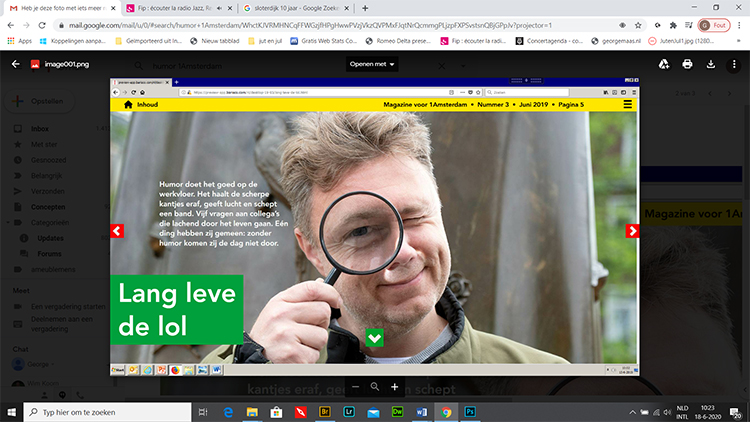Image resolution: width=750 pixels, height=422 pixels.
Task: Open 'Romeo Delta prese...' bookmark
Action: coord(398,41)
